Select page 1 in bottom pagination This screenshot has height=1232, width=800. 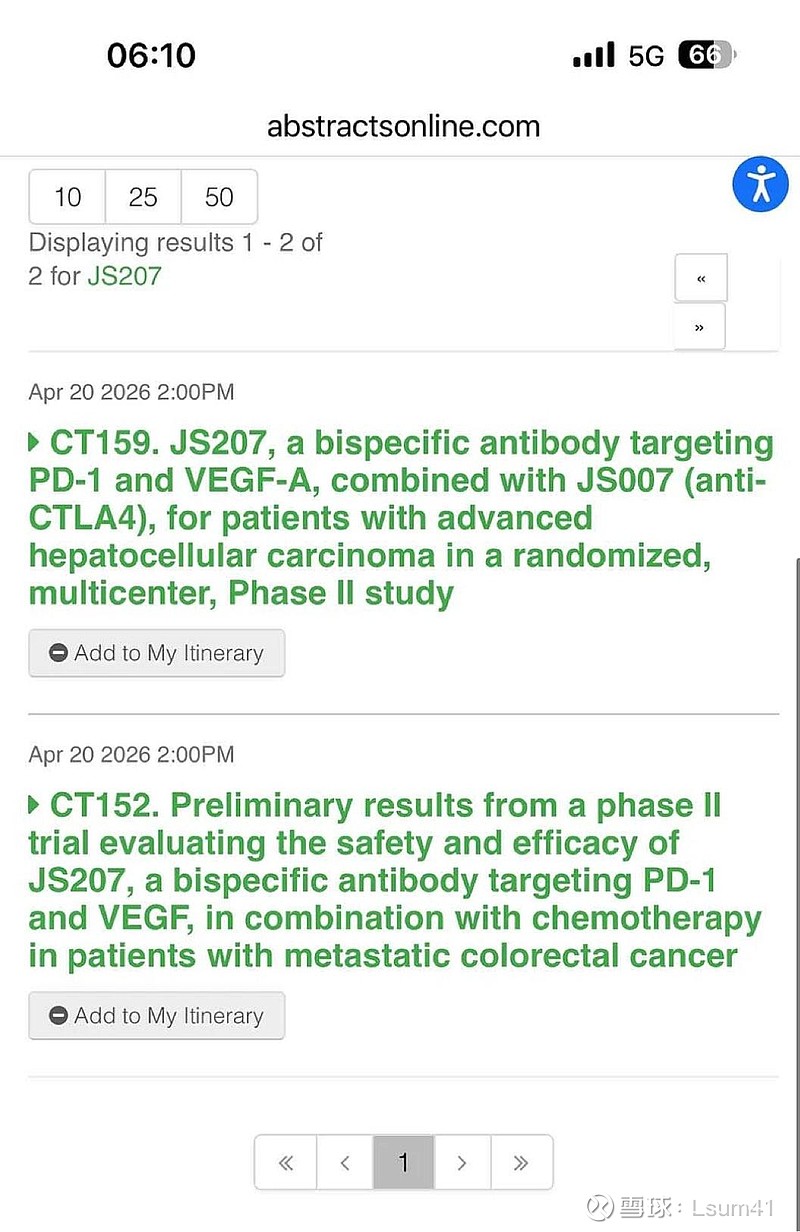(404, 1162)
